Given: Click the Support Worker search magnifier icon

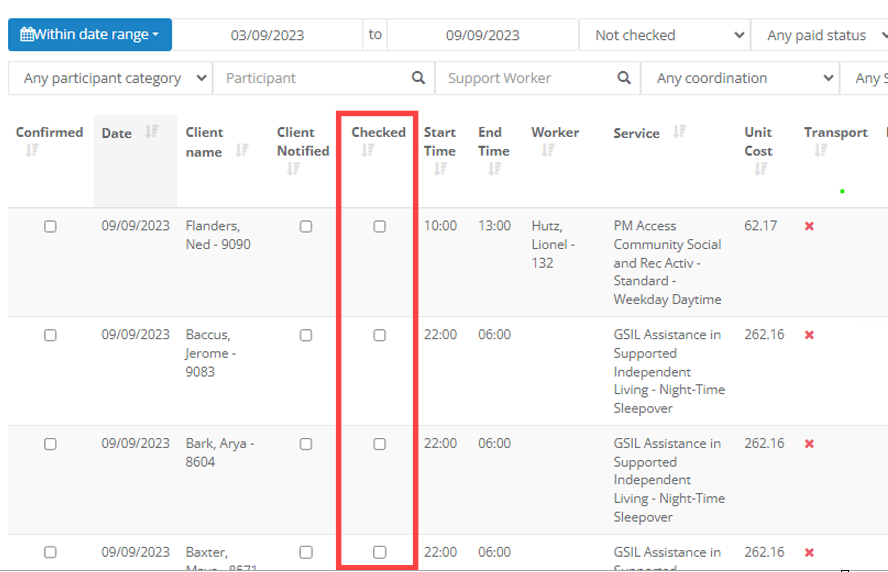Looking at the screenshot, I should [624, 78].
